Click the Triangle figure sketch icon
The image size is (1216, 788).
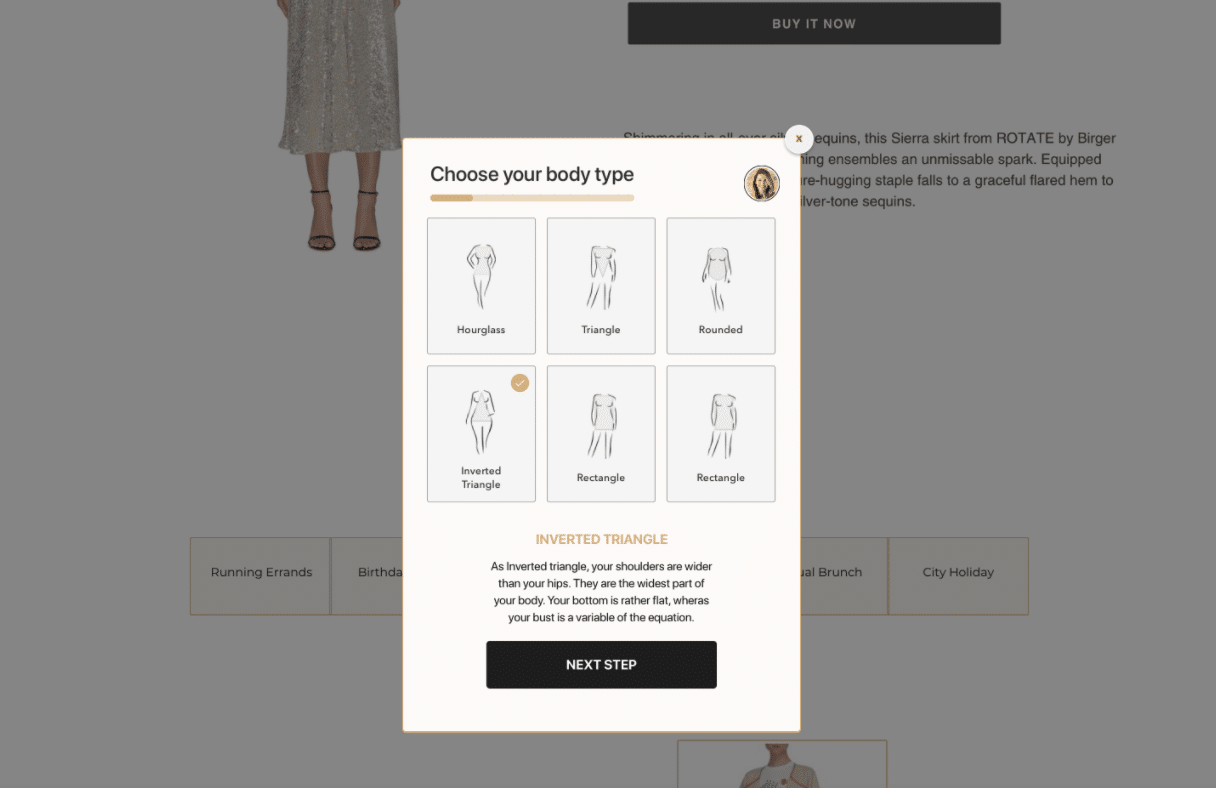[601, 276]
